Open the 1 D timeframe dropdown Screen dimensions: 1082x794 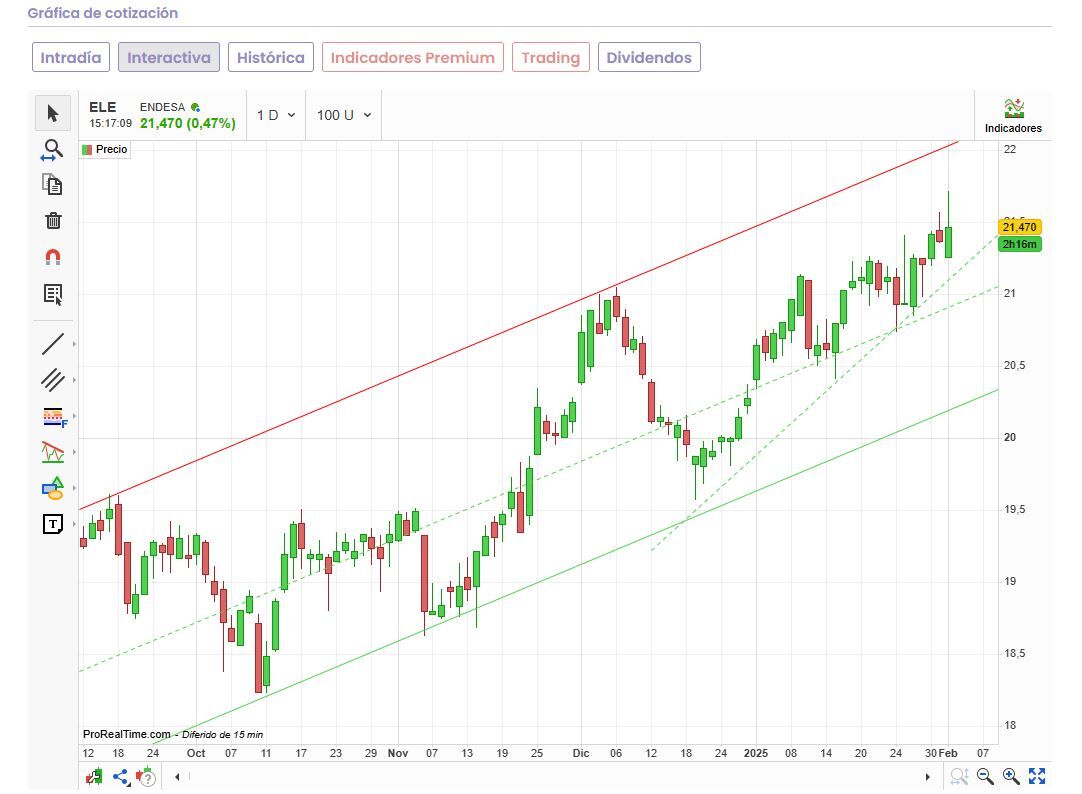[276, 115]
